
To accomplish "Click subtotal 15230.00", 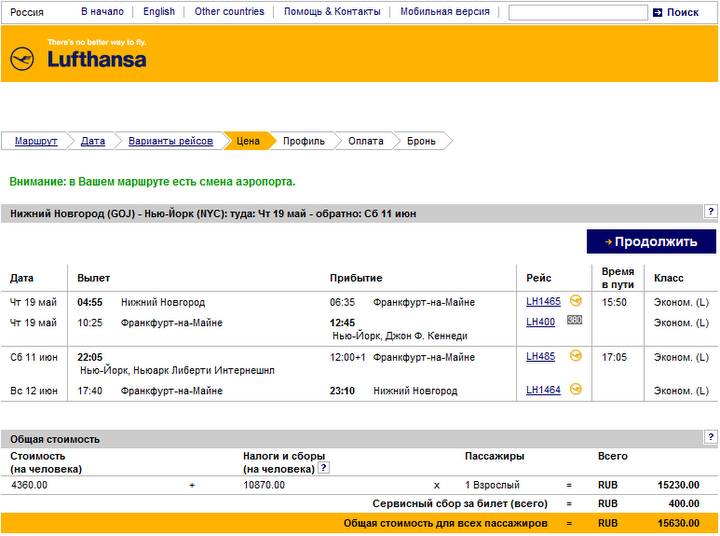I will coord(678,485).
